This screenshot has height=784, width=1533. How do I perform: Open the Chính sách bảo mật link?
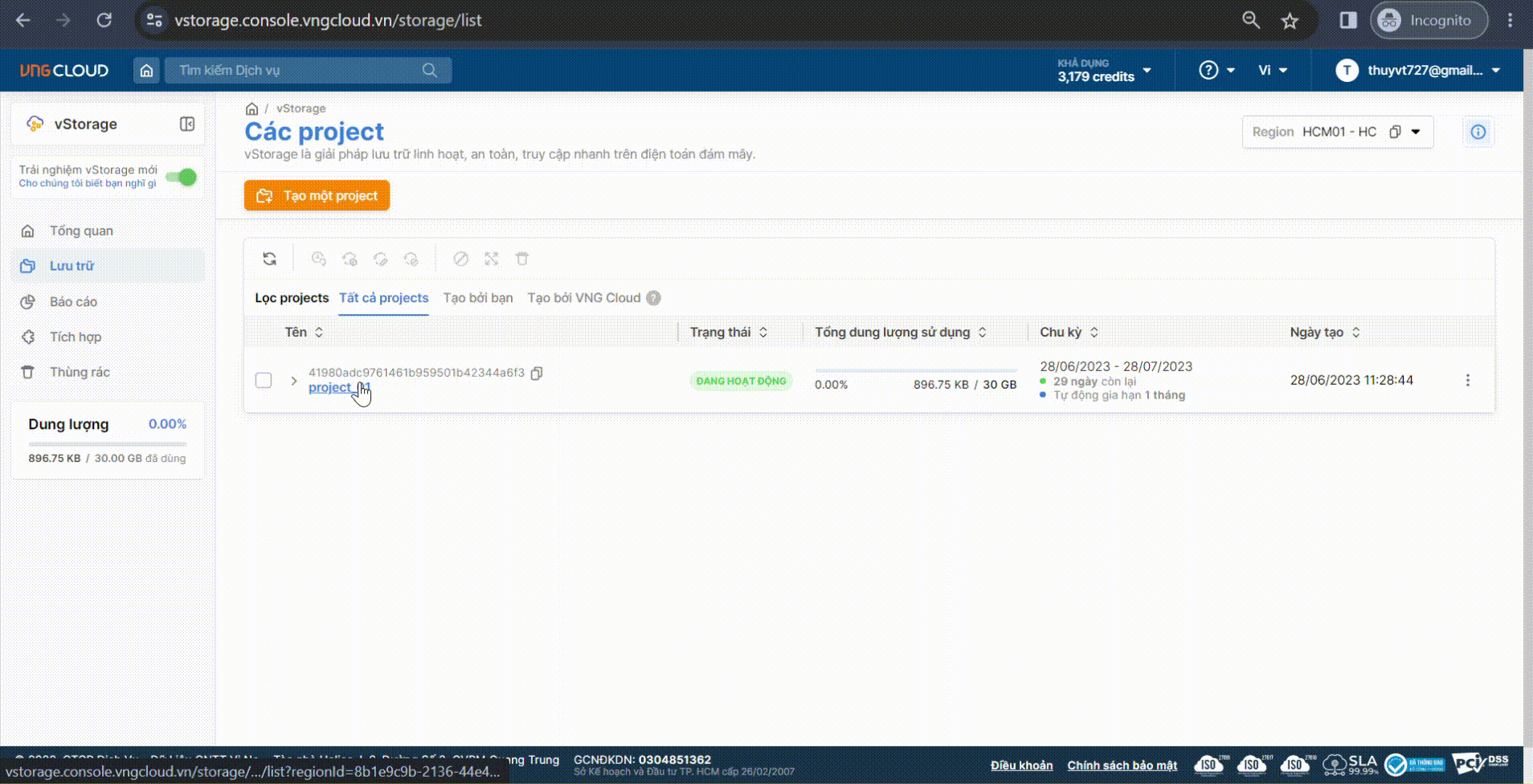(x=1122, y=766)
